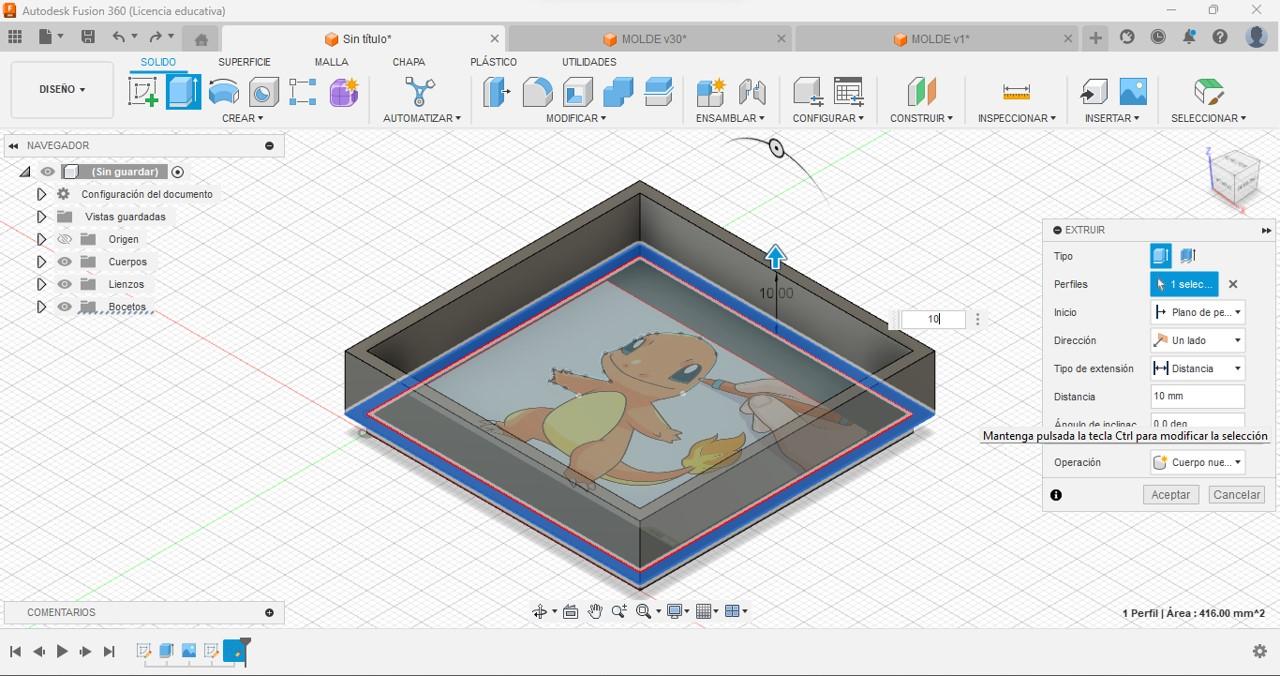Click the Distancia 10 mm field
The image size is (1280, 676).
pos(1197,396)
